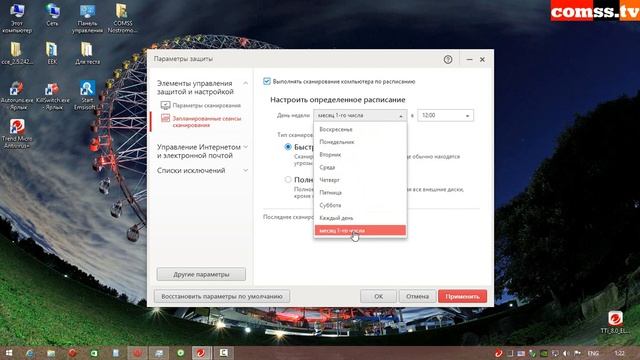
Task: Choose 'Четверг' from the list
Action: 360,180
